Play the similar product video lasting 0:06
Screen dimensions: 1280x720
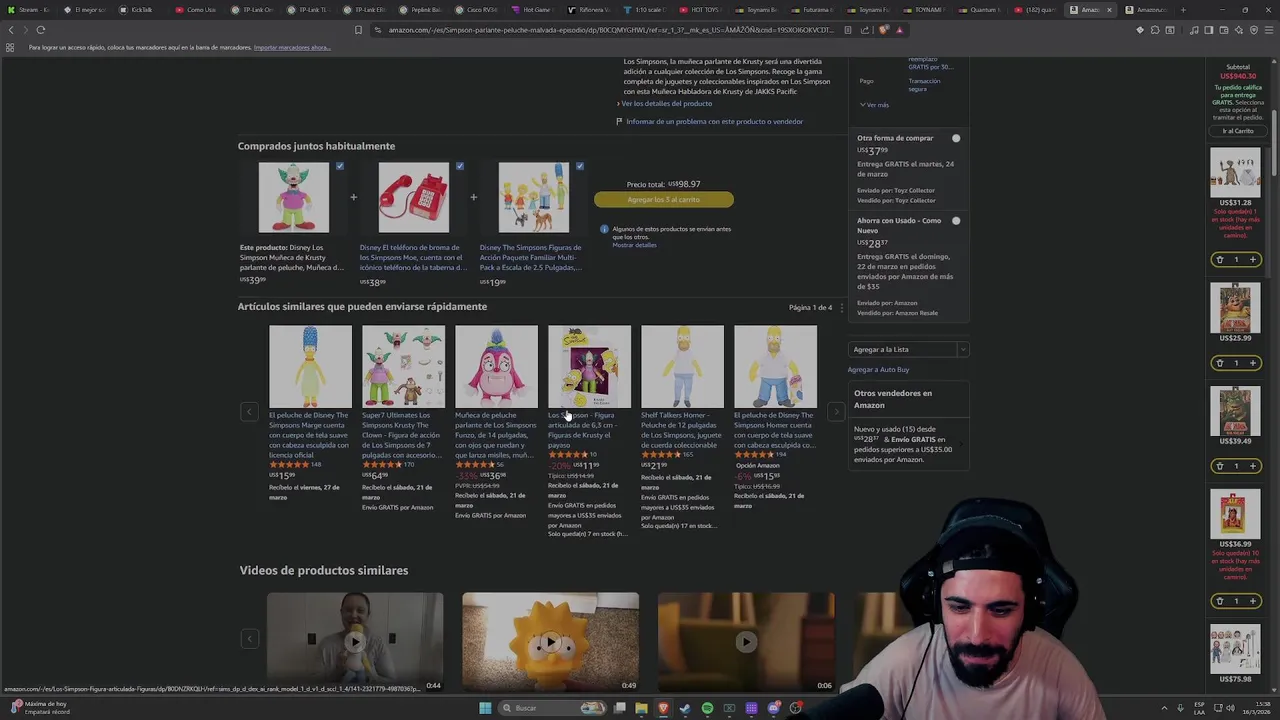[x=746, y=642]
